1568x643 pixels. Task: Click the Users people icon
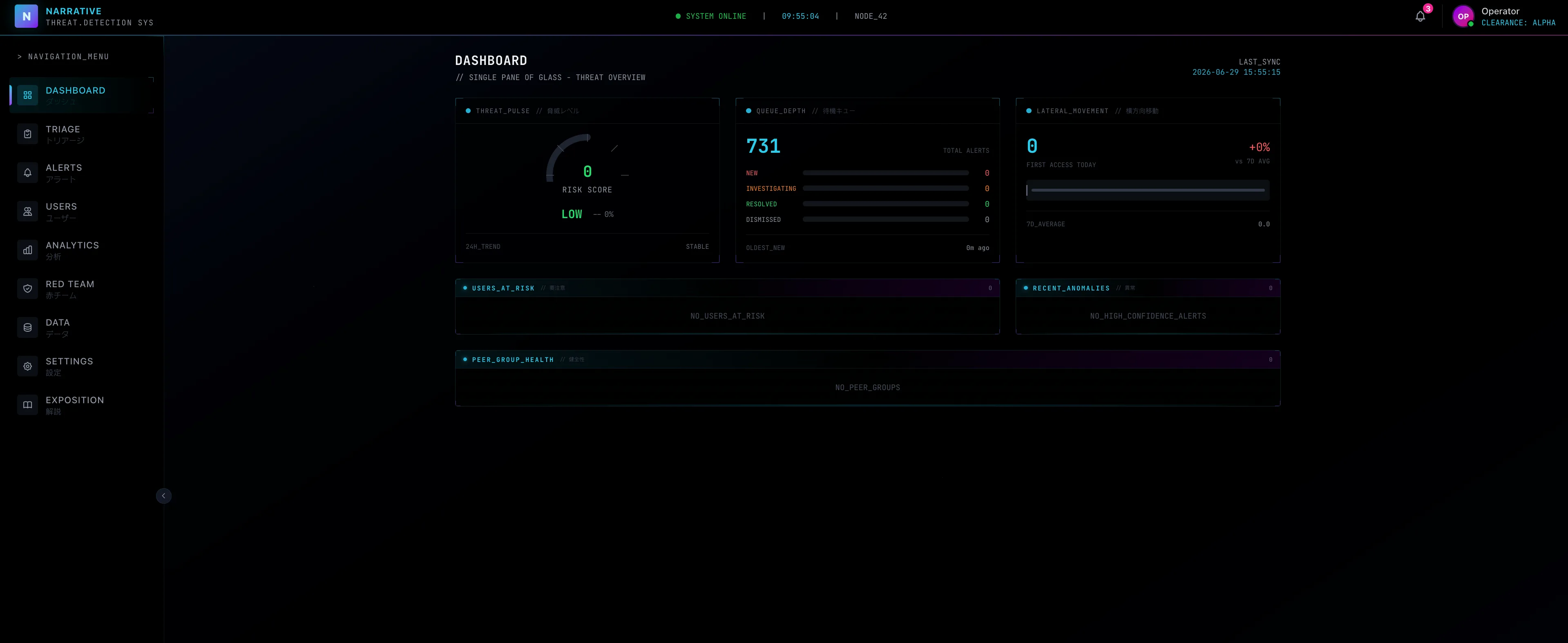[27, 211]
